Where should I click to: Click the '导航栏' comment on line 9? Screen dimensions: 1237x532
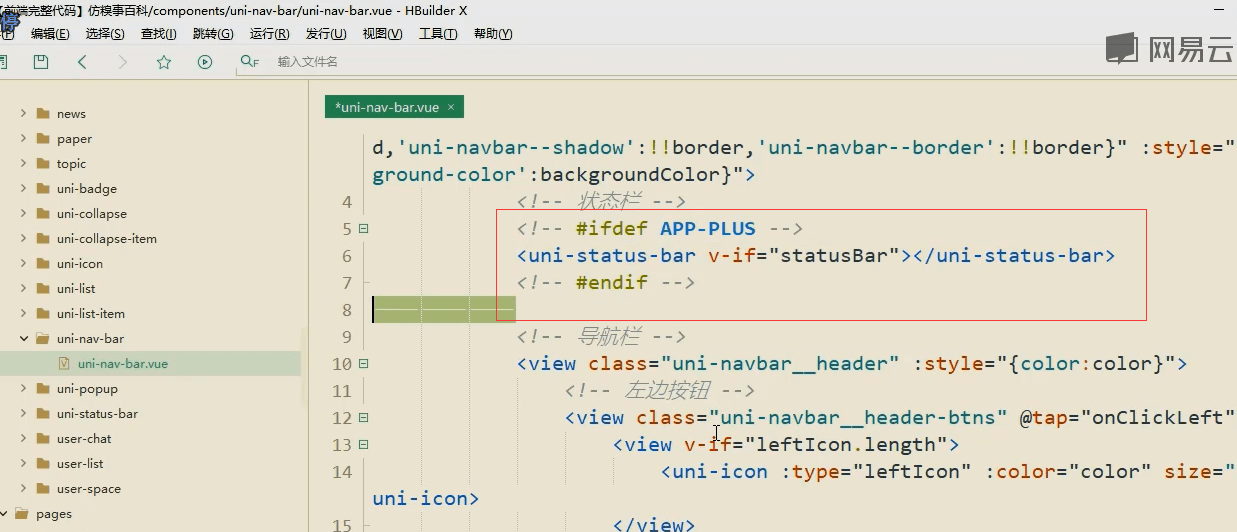point(608,337)
